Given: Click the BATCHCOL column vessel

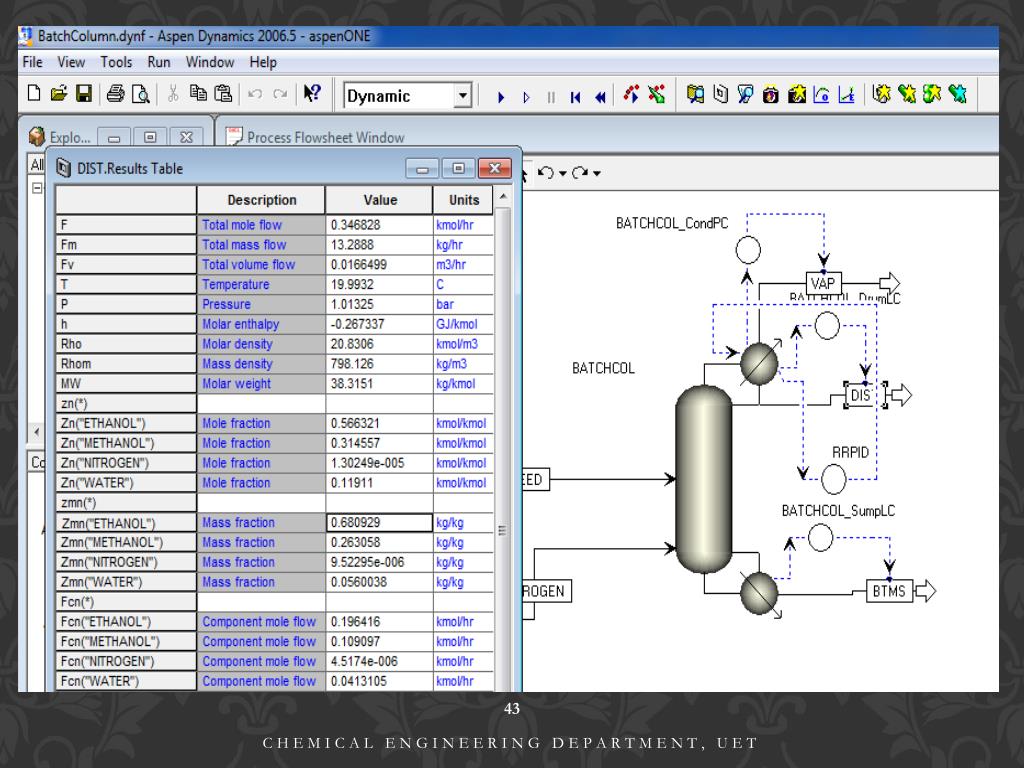Looking at the screenshot, I should coord(703,479).
